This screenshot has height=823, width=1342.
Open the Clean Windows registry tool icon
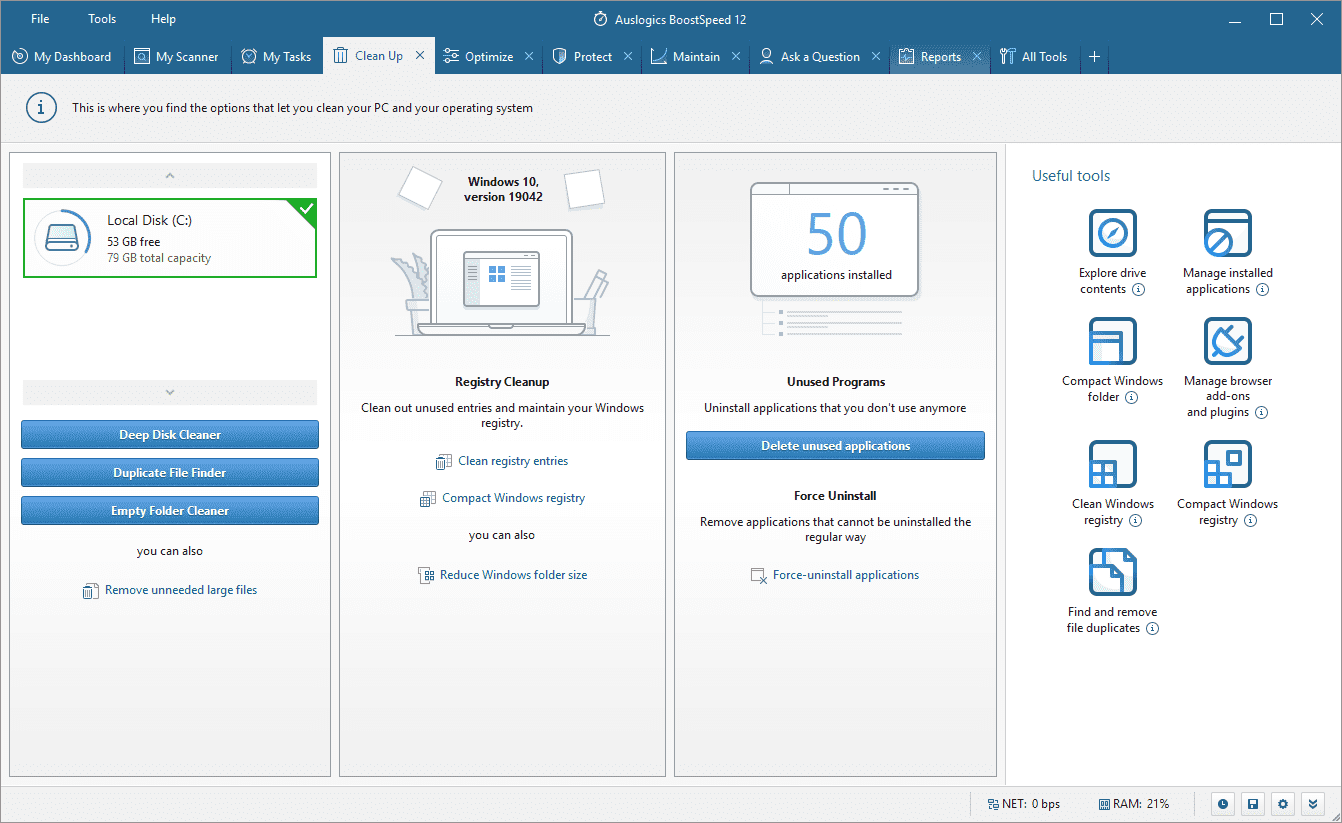[x=1112, y=465]
